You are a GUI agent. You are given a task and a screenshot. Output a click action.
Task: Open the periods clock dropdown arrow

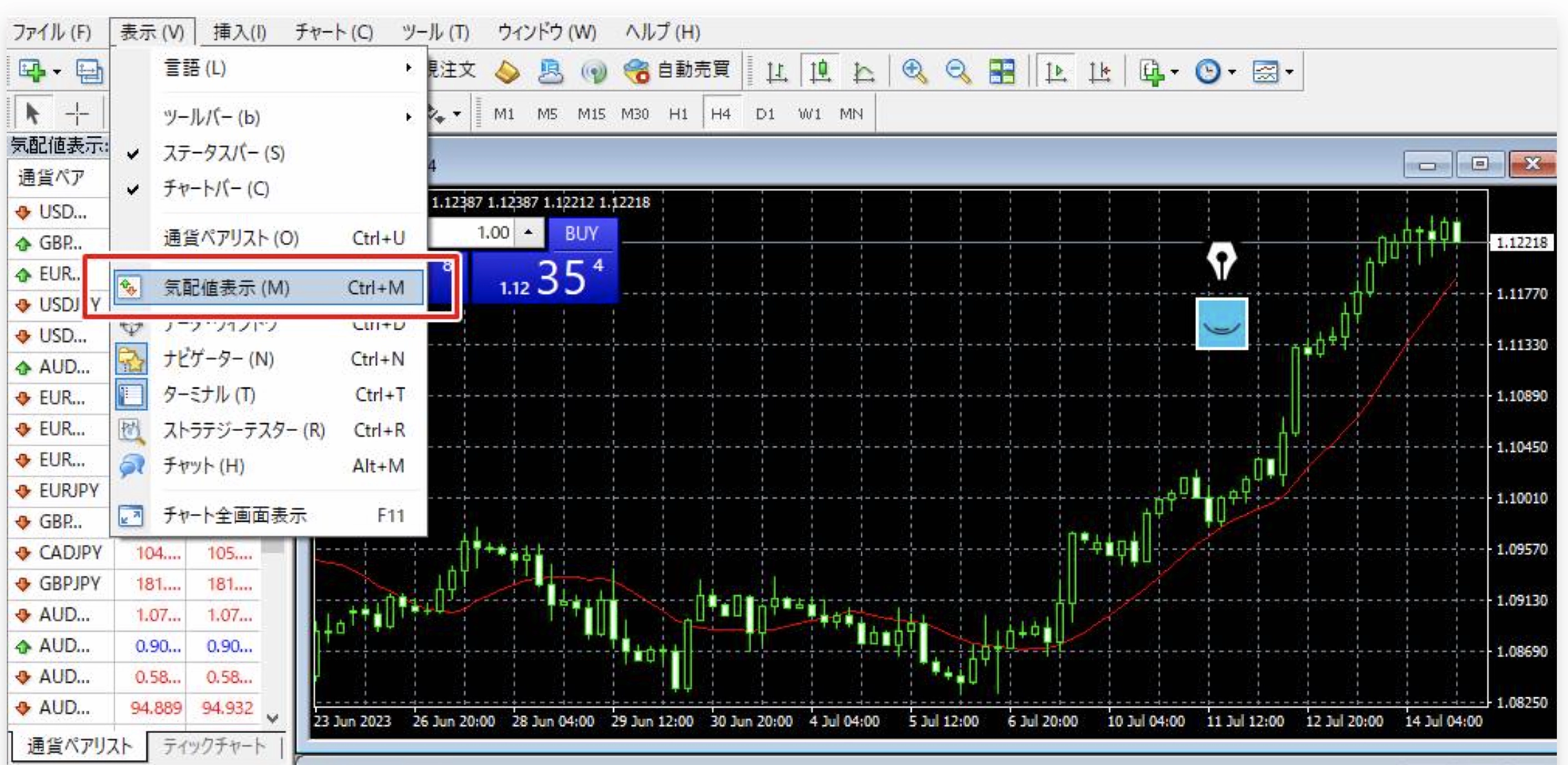pyautogui.click(x=1233, y=72)
